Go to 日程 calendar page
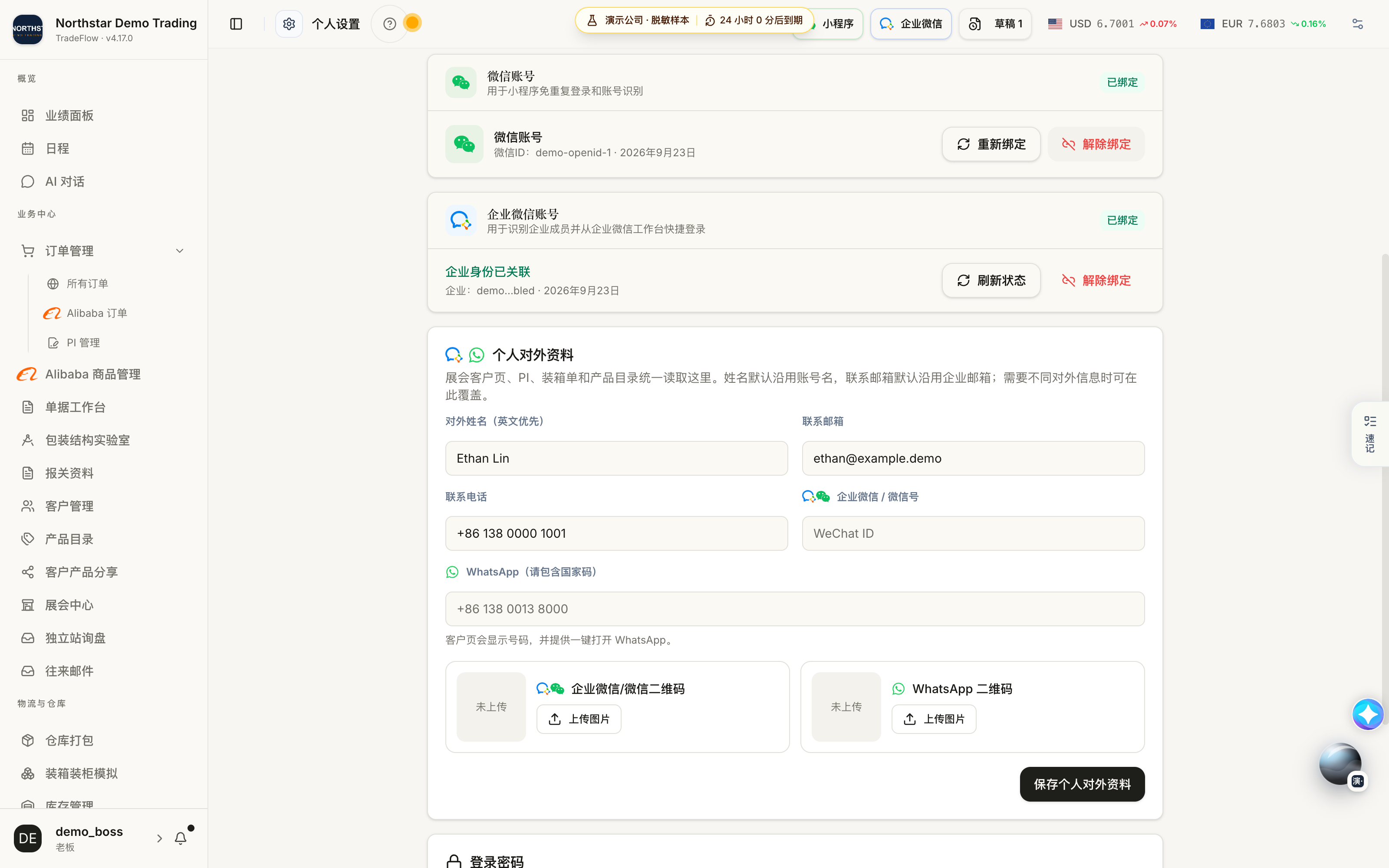This screenshot has height=868, width=1389. pyautogui.click(x=104, y=148)
